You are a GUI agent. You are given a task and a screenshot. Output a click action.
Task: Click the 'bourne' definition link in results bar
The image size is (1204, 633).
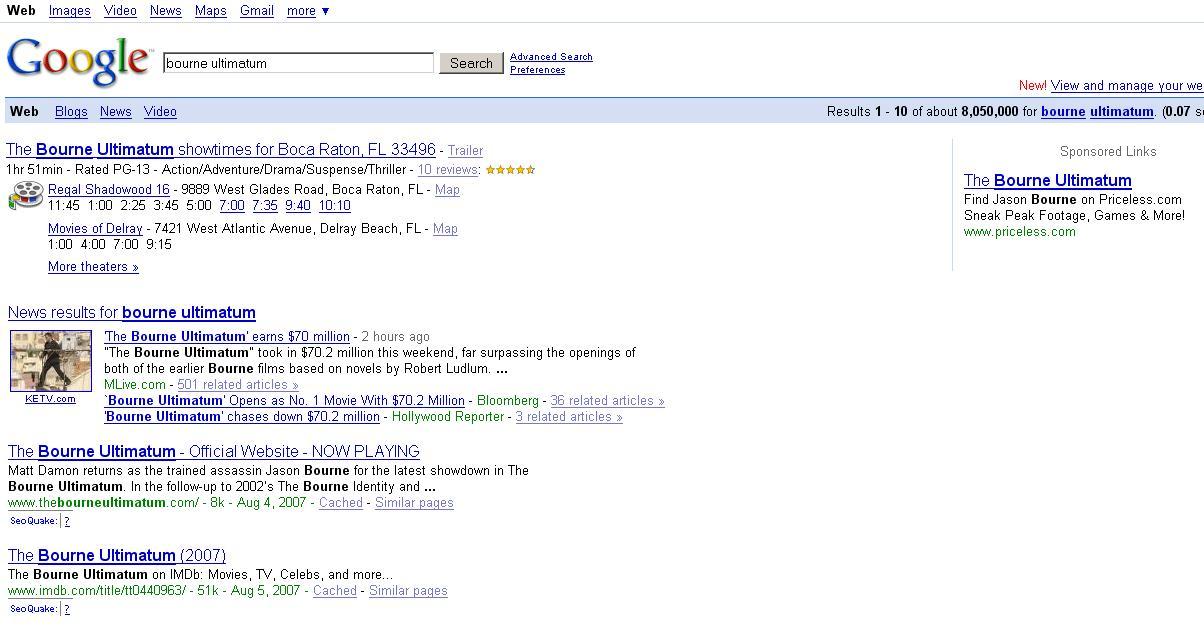click(x=1063, y=112)
